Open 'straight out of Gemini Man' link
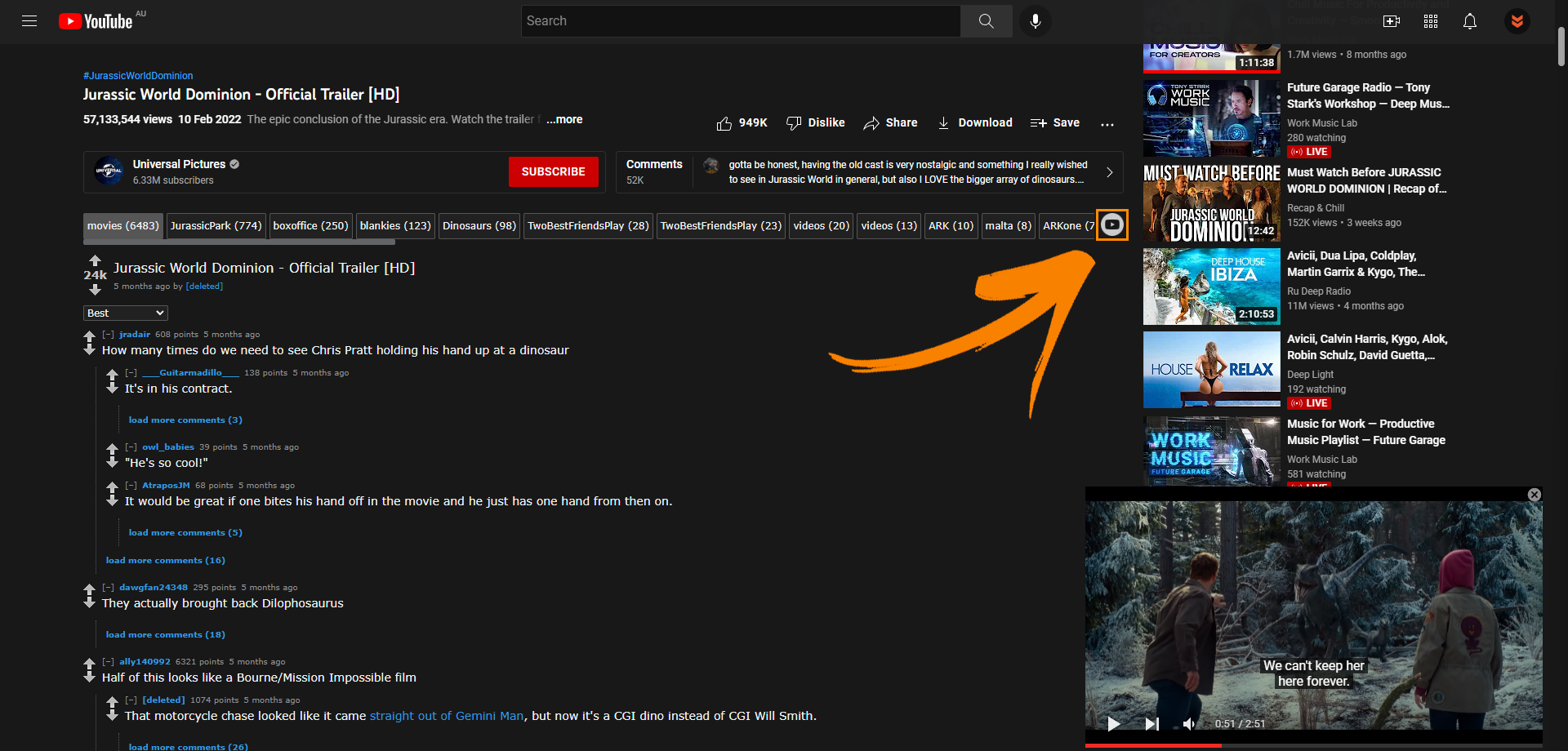The height and width of the screenshot is (751, 1568). point(447,716)
